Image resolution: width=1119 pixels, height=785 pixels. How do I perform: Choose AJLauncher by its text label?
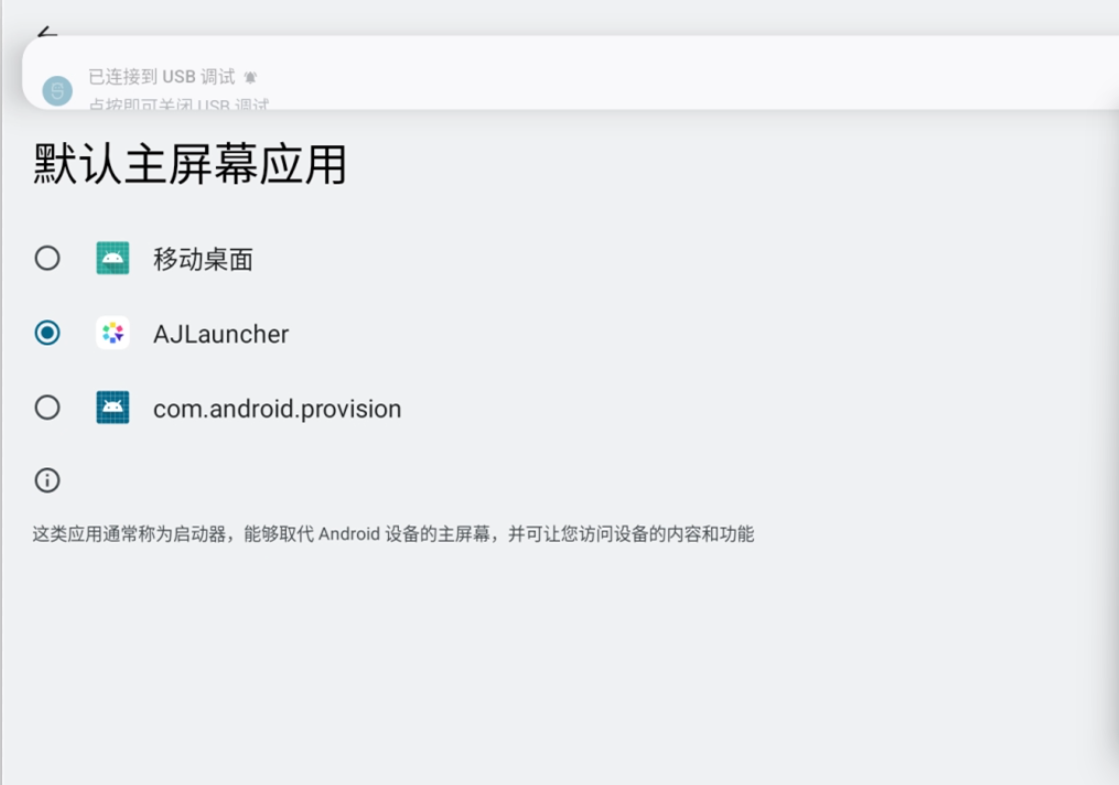pyautogui.click(x=221, y=334)
